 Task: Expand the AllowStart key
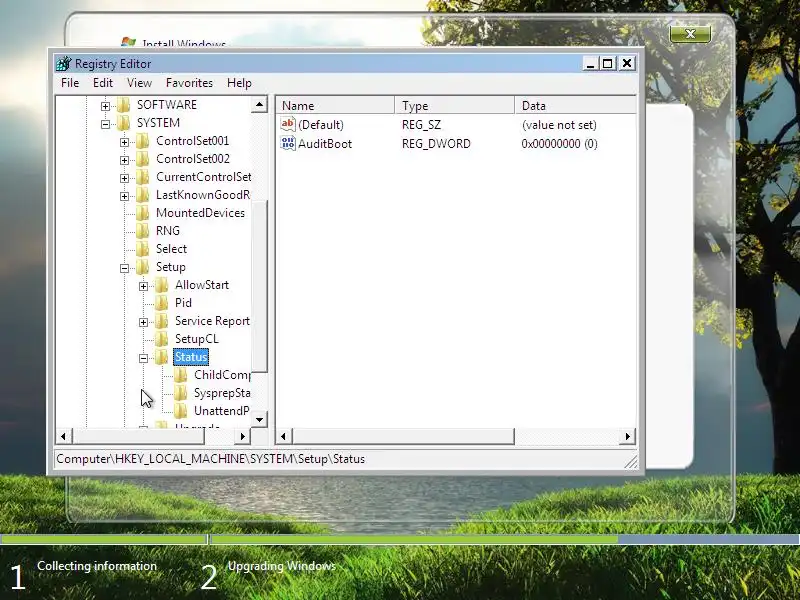click(x=143, y=286)
